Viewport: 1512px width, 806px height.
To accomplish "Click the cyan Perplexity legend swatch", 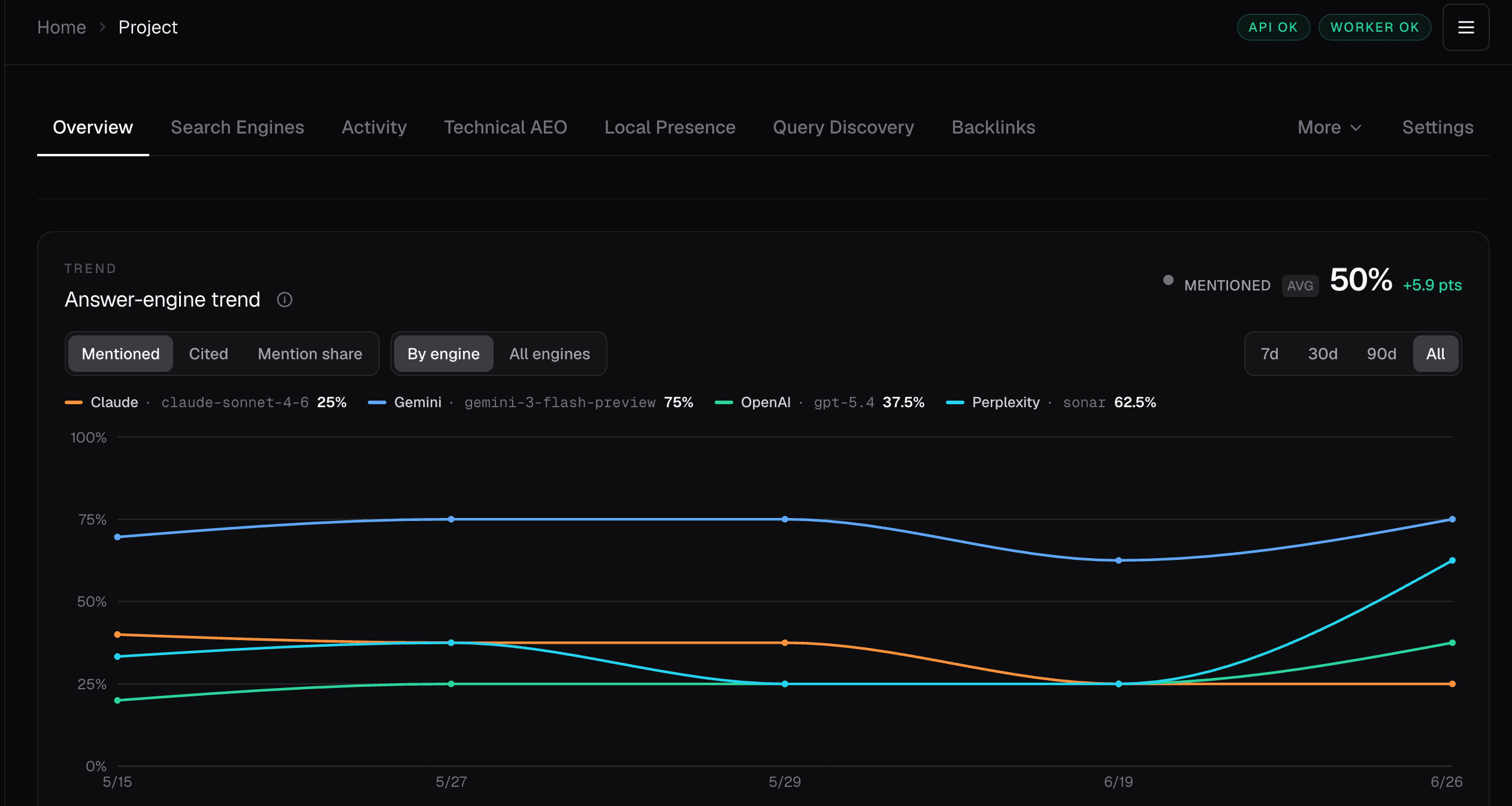I will pos(955,402).
